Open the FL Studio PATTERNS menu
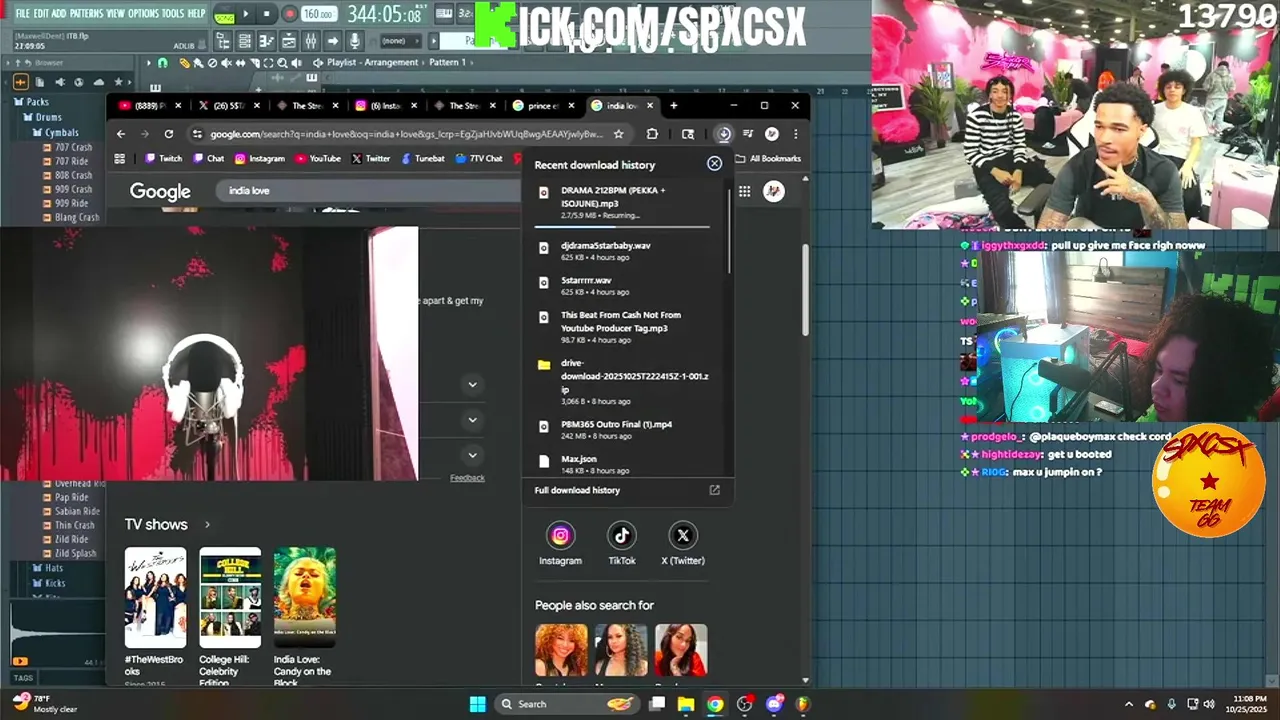This screenshot has height=720, width=1280. click(x=86, y=14)
